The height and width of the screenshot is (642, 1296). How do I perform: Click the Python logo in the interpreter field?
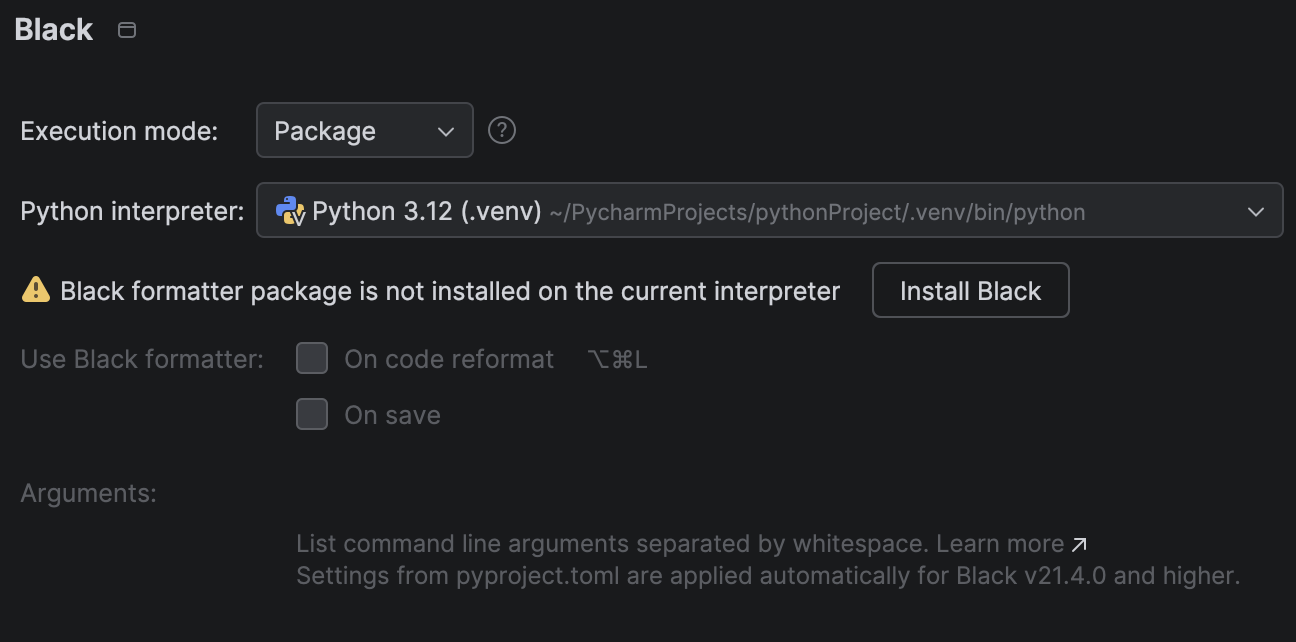(x=289, y=210)
